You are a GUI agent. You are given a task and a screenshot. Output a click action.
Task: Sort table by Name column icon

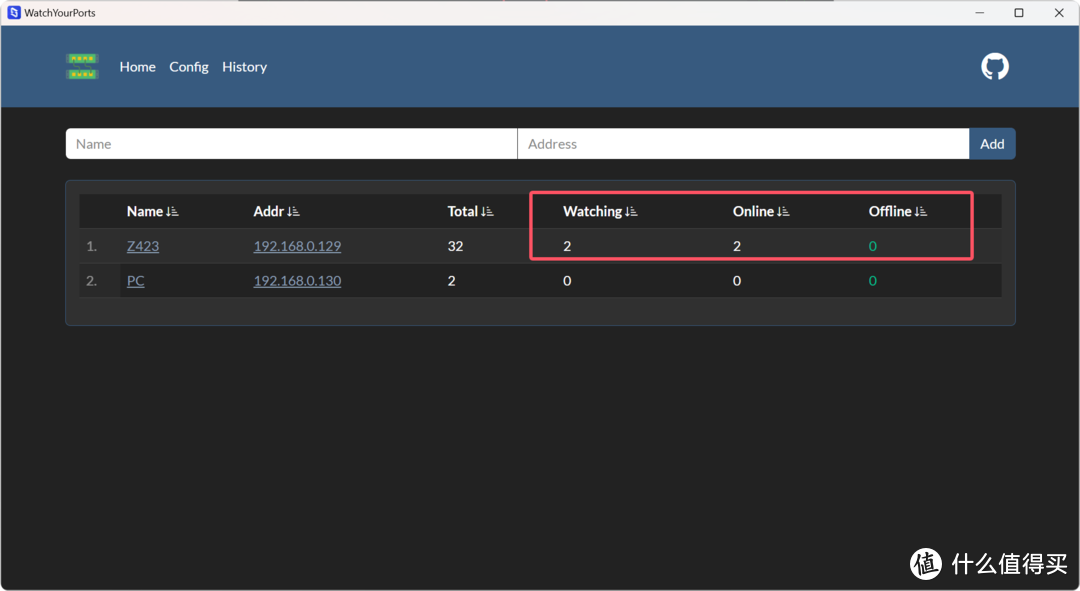(173, 212)
